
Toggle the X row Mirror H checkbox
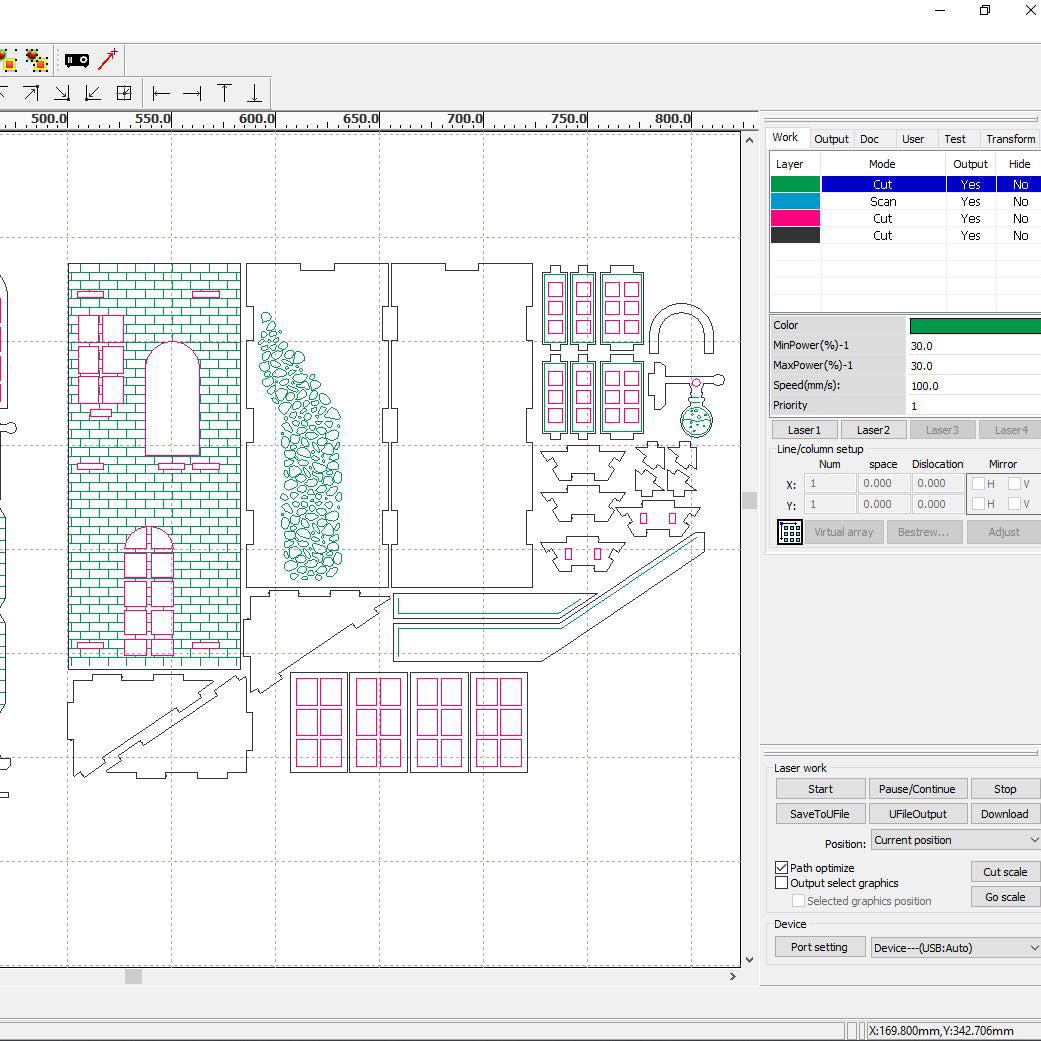click(979, 484)
